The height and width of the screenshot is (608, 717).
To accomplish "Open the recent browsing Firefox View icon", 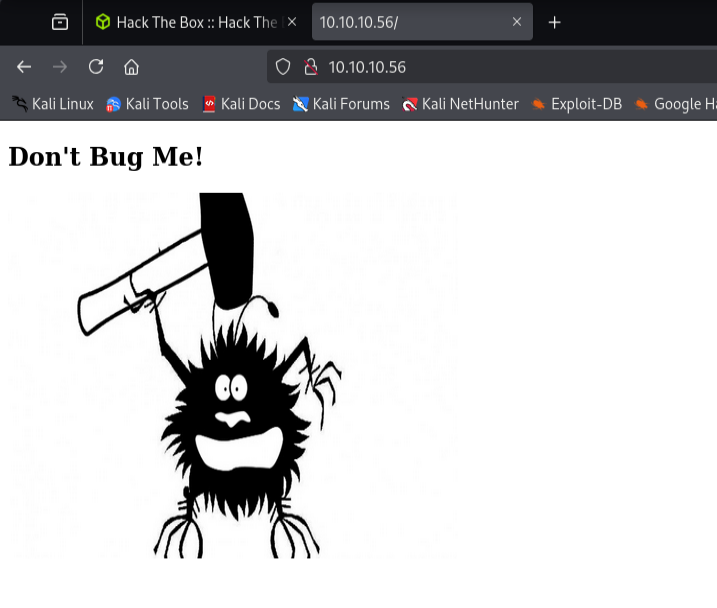I will [x=60, y=22].
